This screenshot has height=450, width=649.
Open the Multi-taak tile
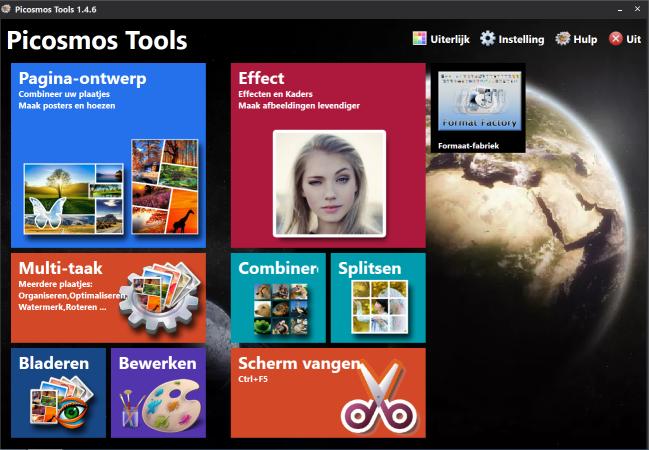coord(108,298)
